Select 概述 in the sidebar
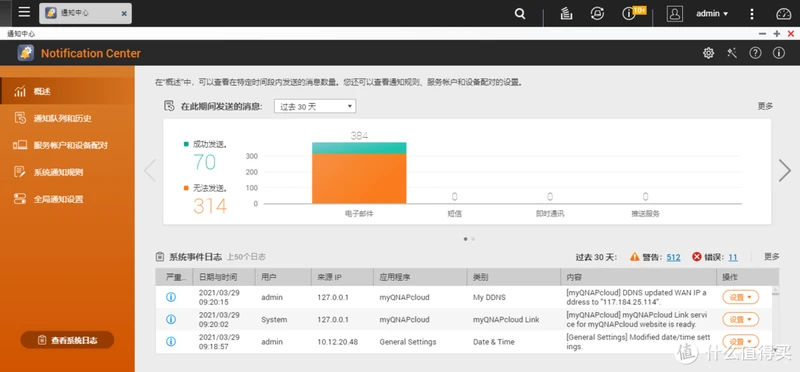The image size is (800, 372). point(67,92)
